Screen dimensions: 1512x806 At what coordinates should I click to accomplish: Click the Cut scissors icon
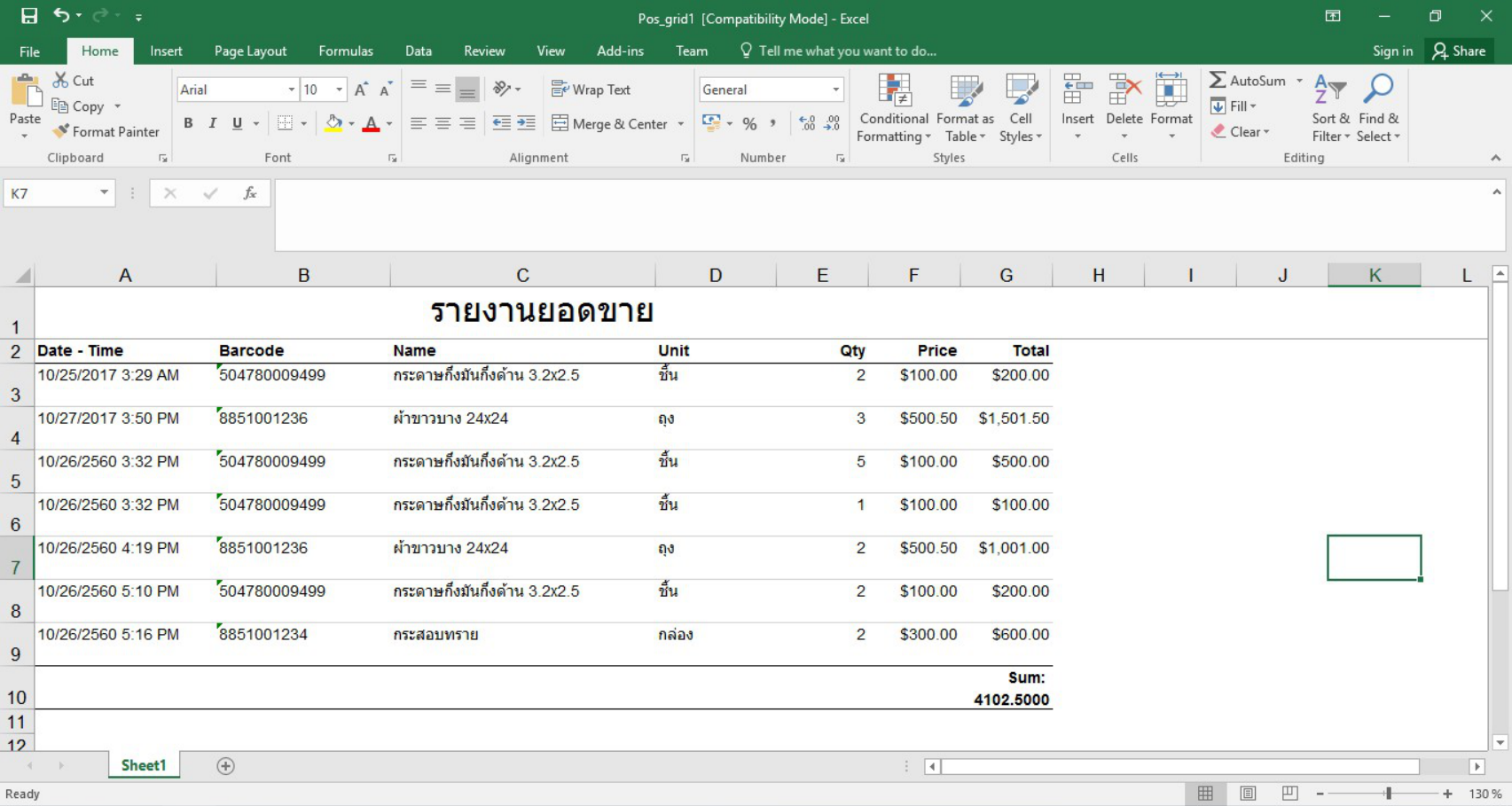tap(60, 80)
